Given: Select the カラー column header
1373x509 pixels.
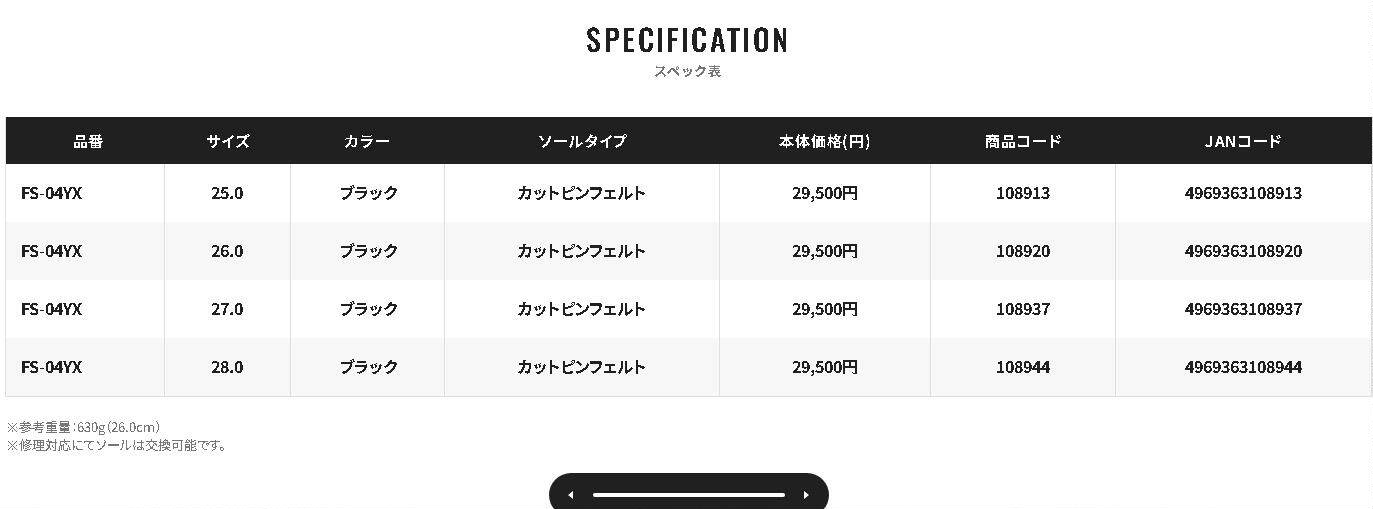Looking at the screenshot, I should (367, 141).
